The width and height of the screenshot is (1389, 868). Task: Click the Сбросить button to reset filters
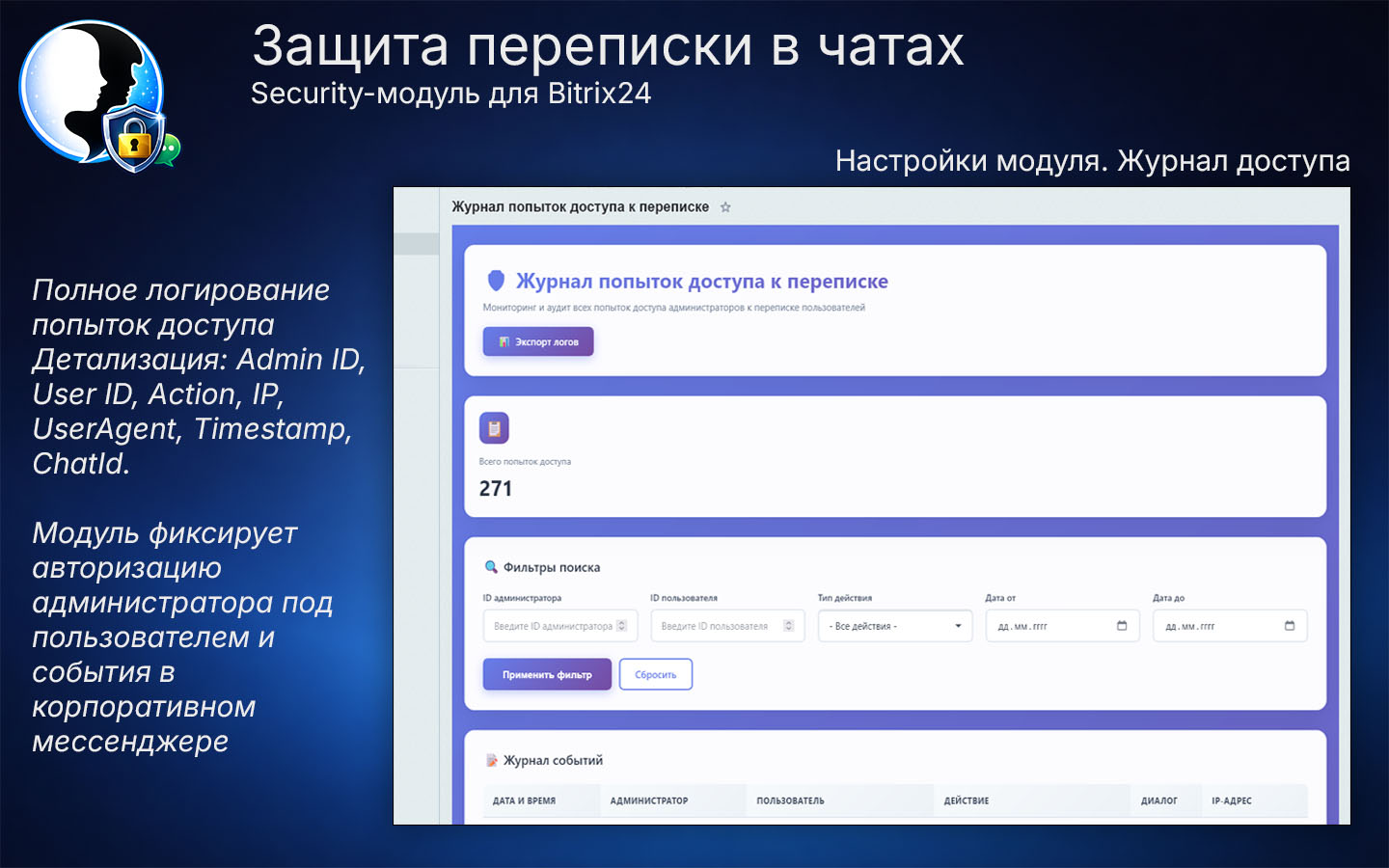click(656, 673)
